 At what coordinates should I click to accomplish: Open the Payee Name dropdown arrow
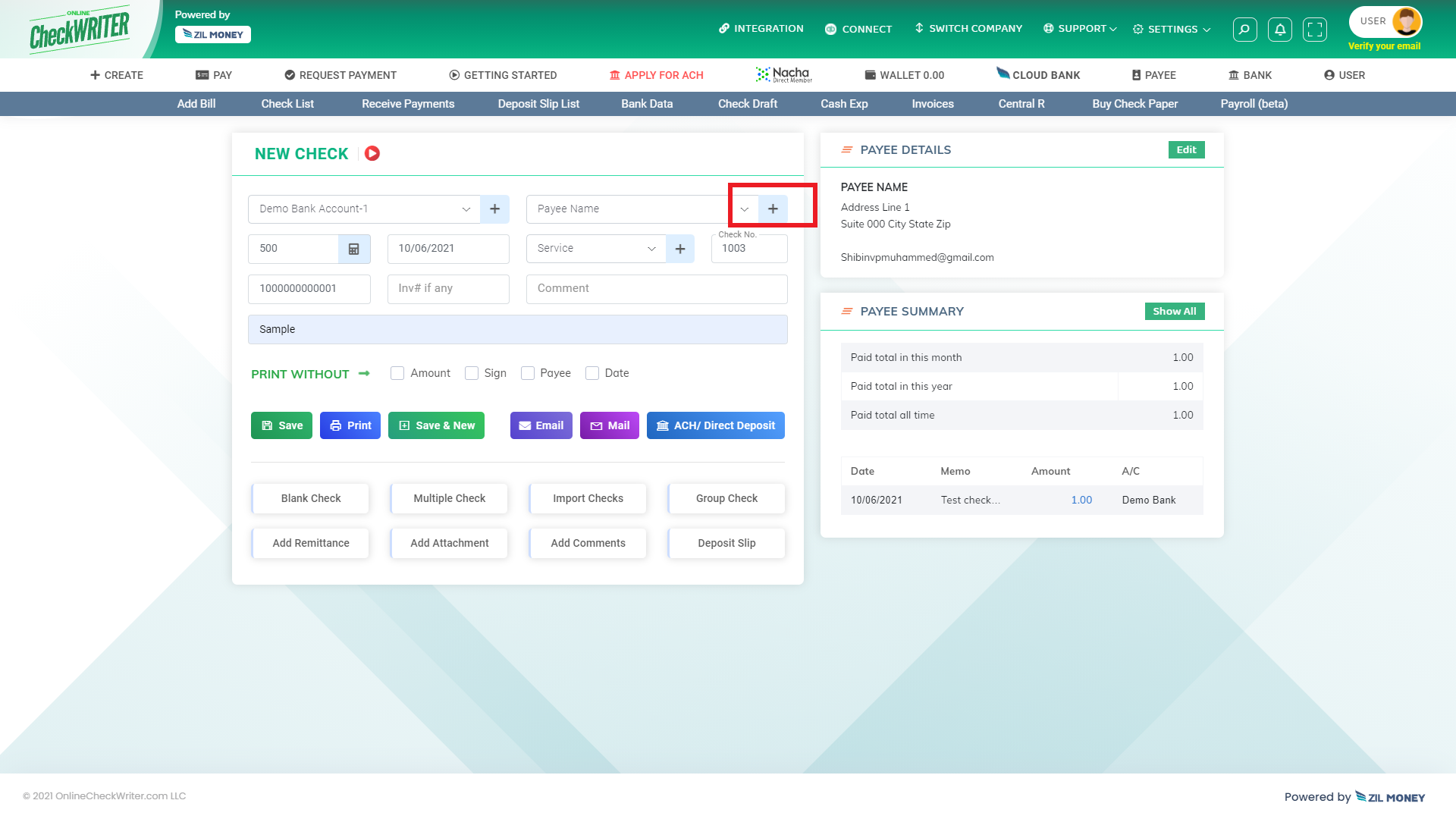[x=744, y=209]
